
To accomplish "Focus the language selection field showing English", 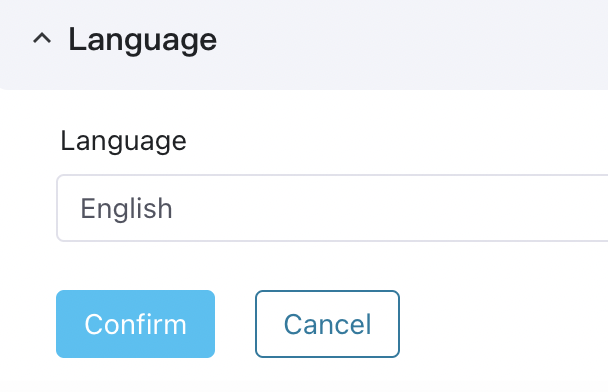I will point(332,208).
